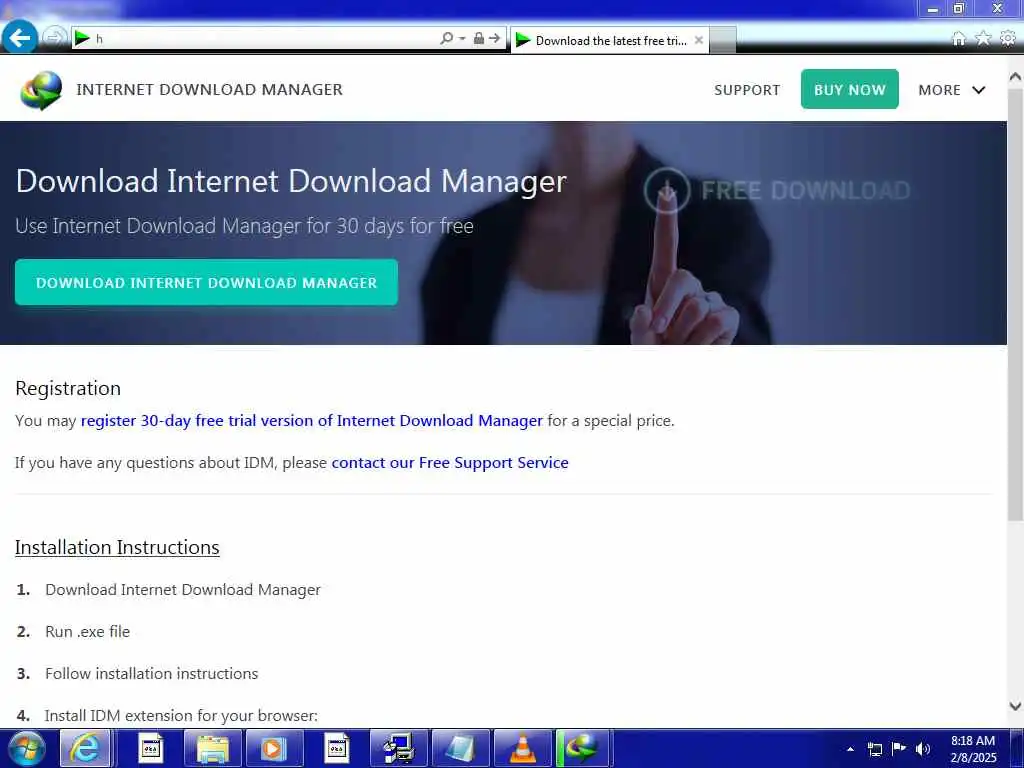Click the volume speaker tray icon
The width and height of the screenshot is (1024, 768).
923,749
